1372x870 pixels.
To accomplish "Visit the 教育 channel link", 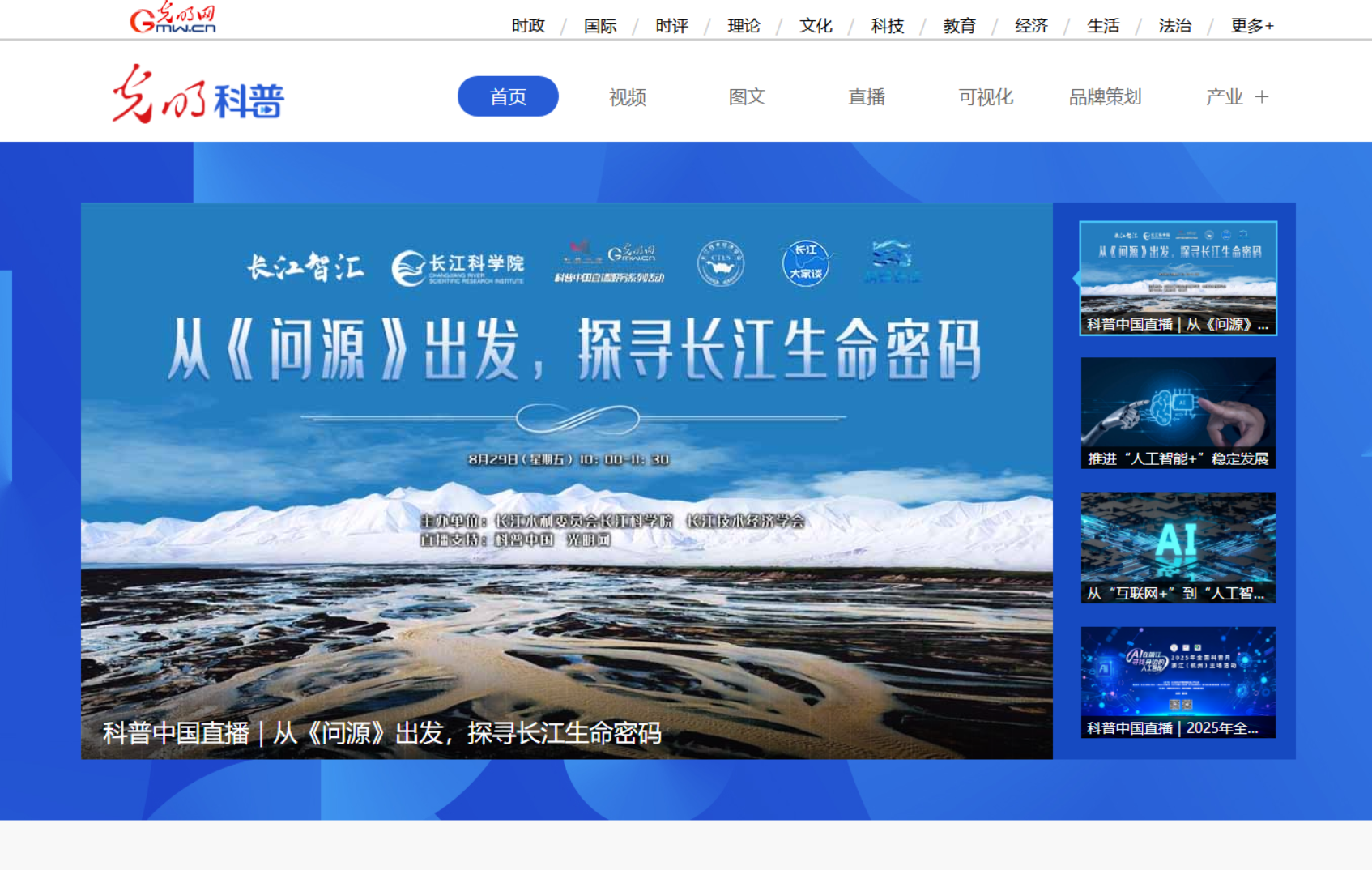I will click(x=960, y=26).
